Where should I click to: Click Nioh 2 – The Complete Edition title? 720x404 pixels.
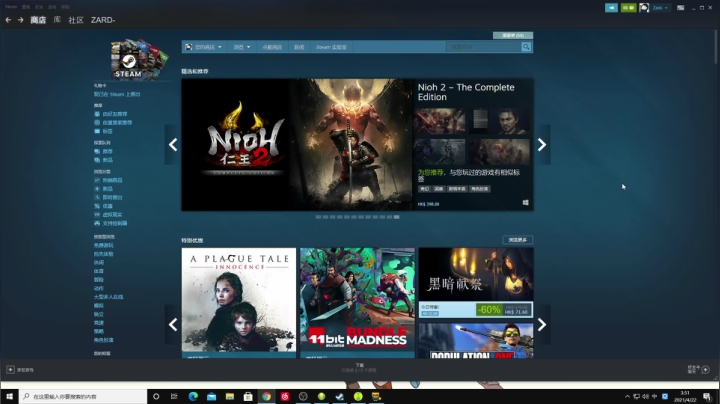tap(466, 92)
